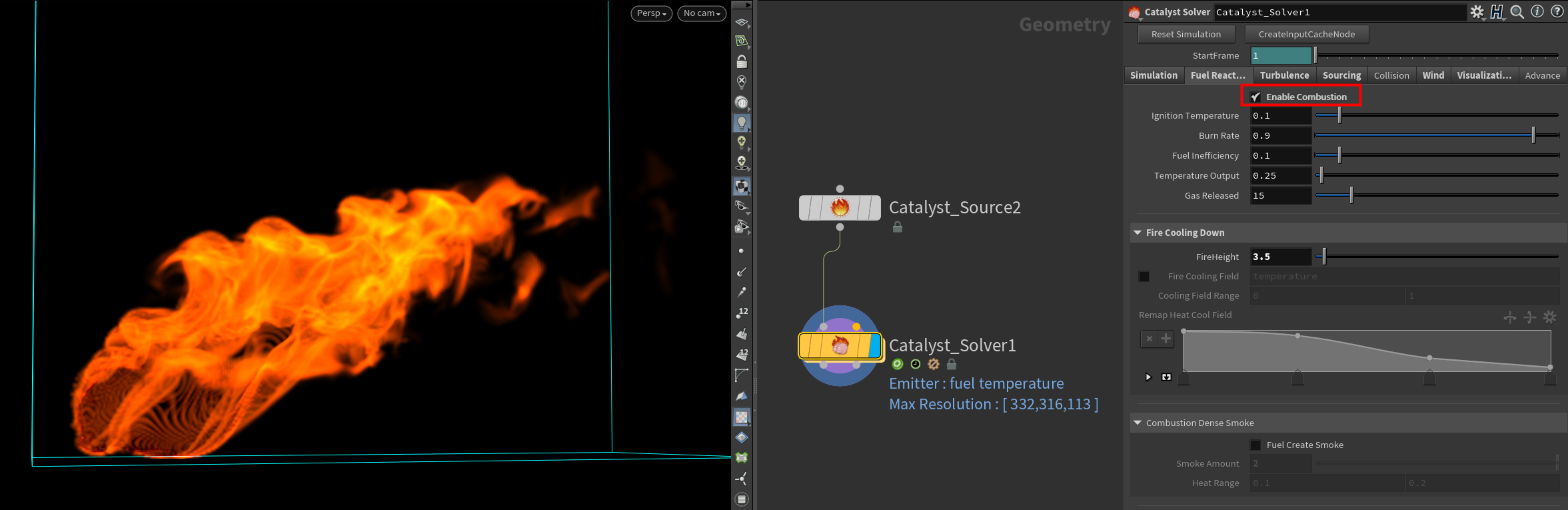1568x510 pixels.
Task: Check the Fuel Create Smoke checkbox
Action: [x=1255, y=445]
